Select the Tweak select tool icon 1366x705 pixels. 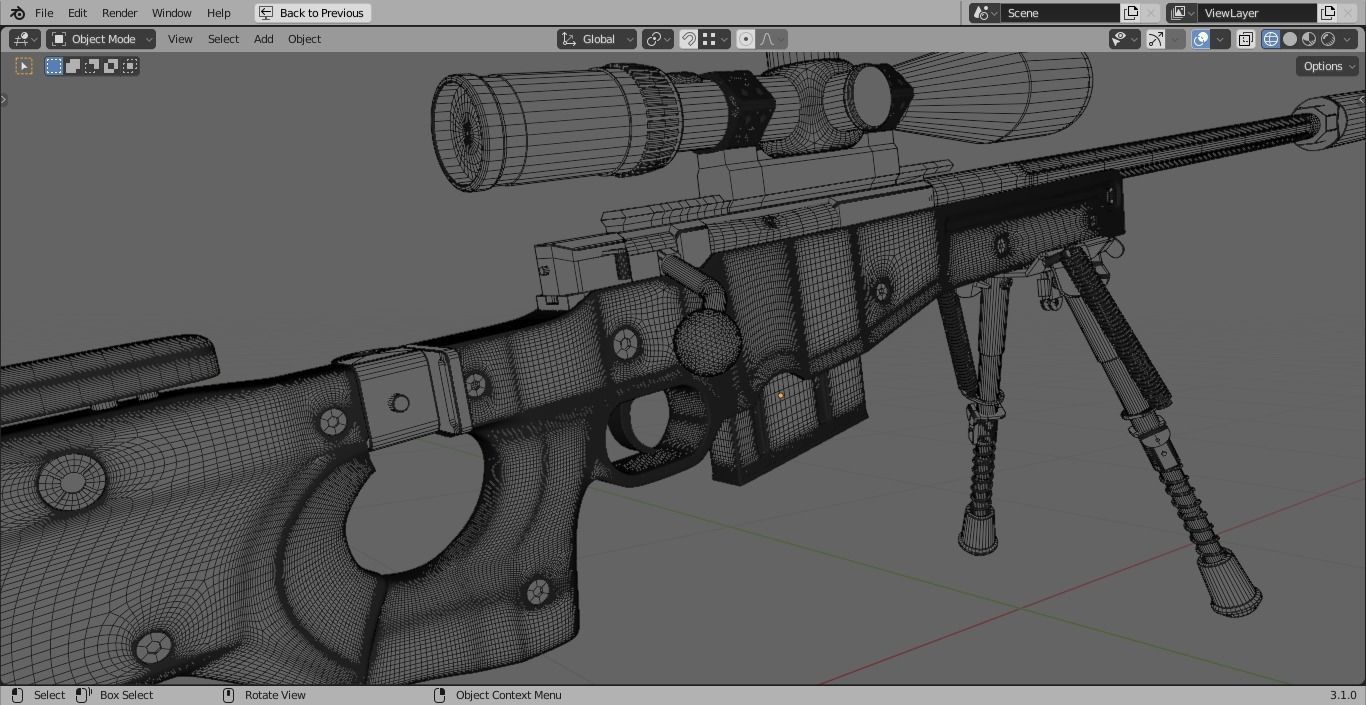click(24, 66)
